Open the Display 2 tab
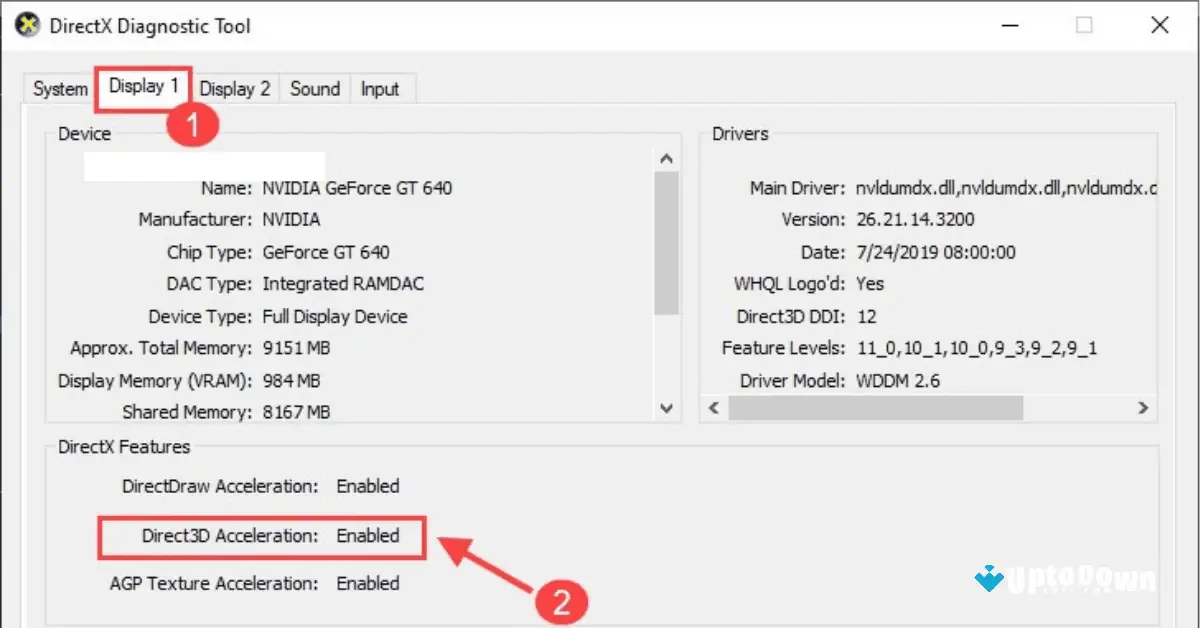1200x628 pixels. pyautogui.click(x=235, y=89)
